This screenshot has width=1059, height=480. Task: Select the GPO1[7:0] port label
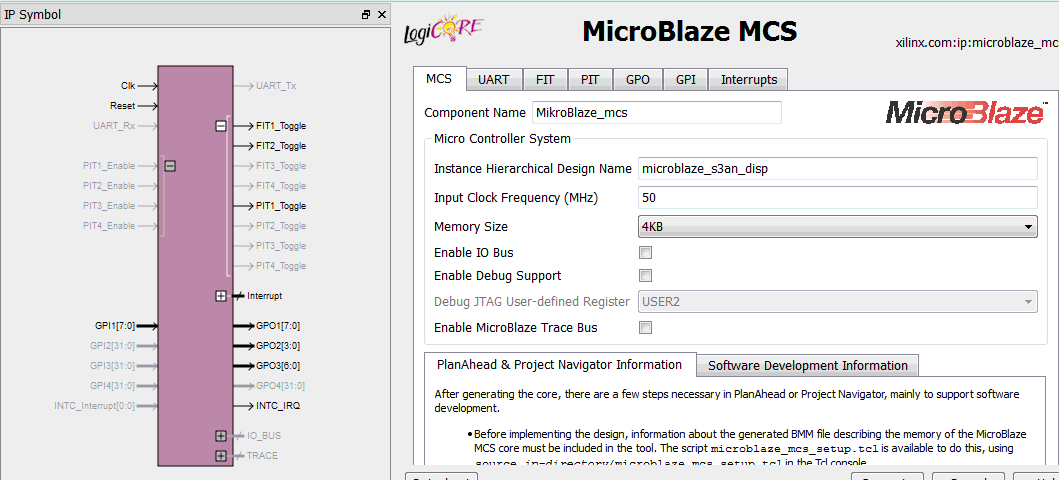[278, 326]
